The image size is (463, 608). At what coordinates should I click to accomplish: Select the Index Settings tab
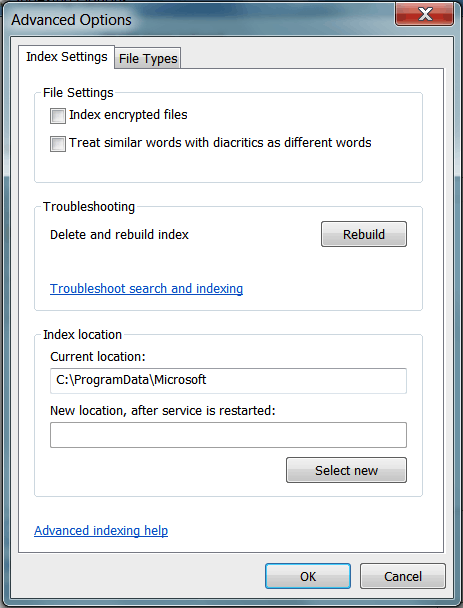(x=66, y=57)
